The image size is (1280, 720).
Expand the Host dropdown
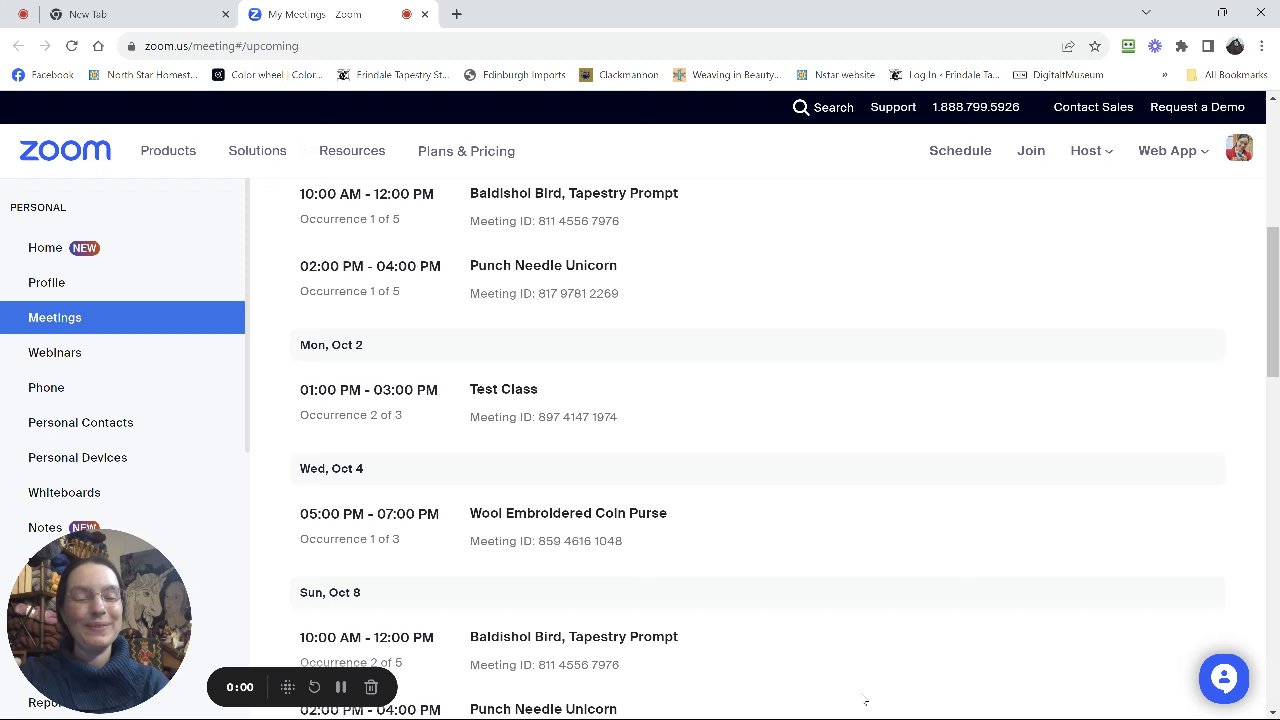[1091, 150]
